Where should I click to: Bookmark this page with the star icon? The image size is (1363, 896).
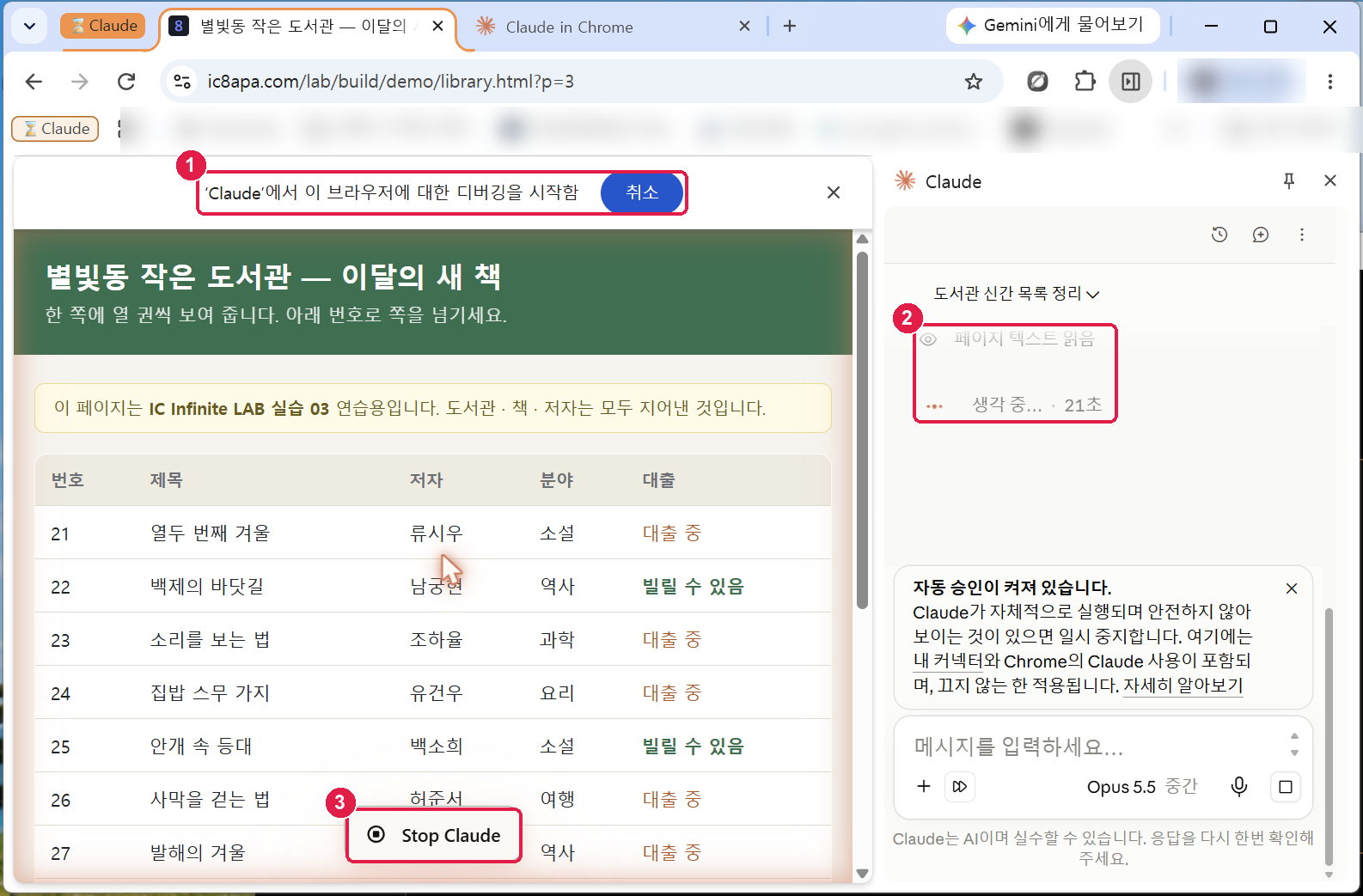(973, 82)
